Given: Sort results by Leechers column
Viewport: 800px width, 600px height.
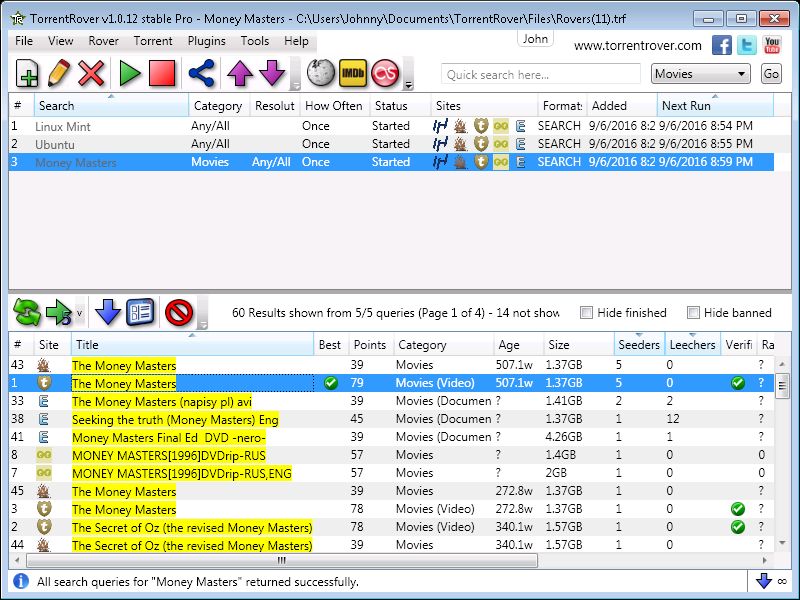Looking at the screenshot, I should [x=692, y=345].
